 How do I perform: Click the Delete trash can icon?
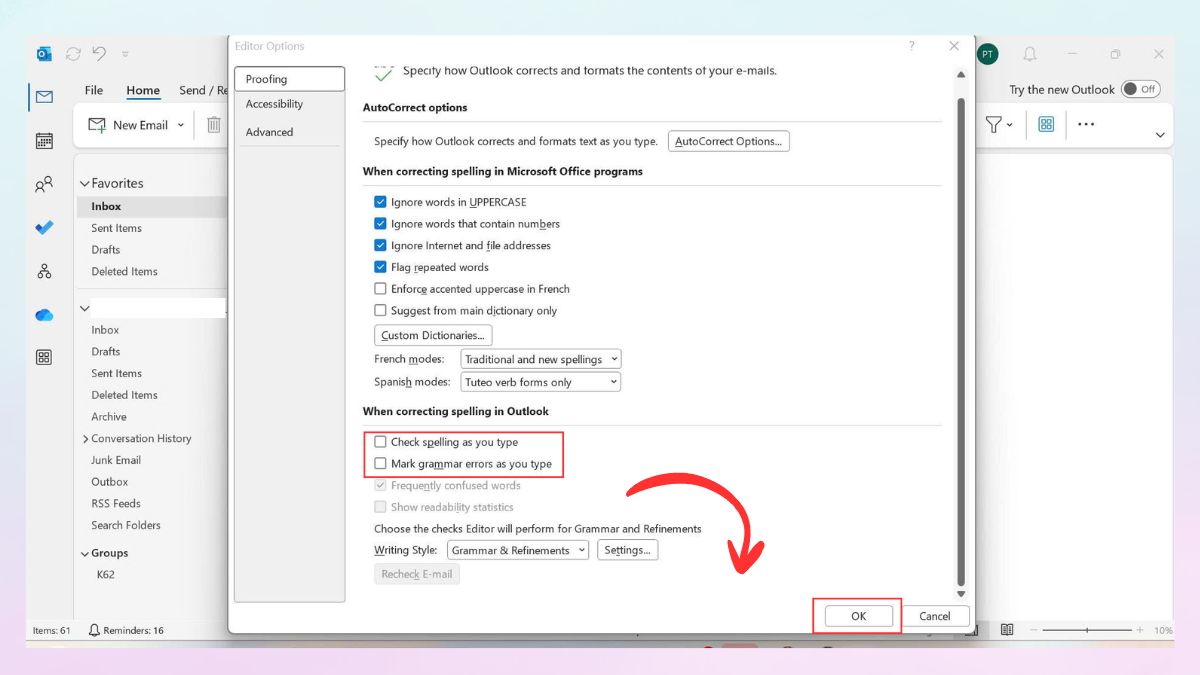pyautogui.click(x=214, y=125)
